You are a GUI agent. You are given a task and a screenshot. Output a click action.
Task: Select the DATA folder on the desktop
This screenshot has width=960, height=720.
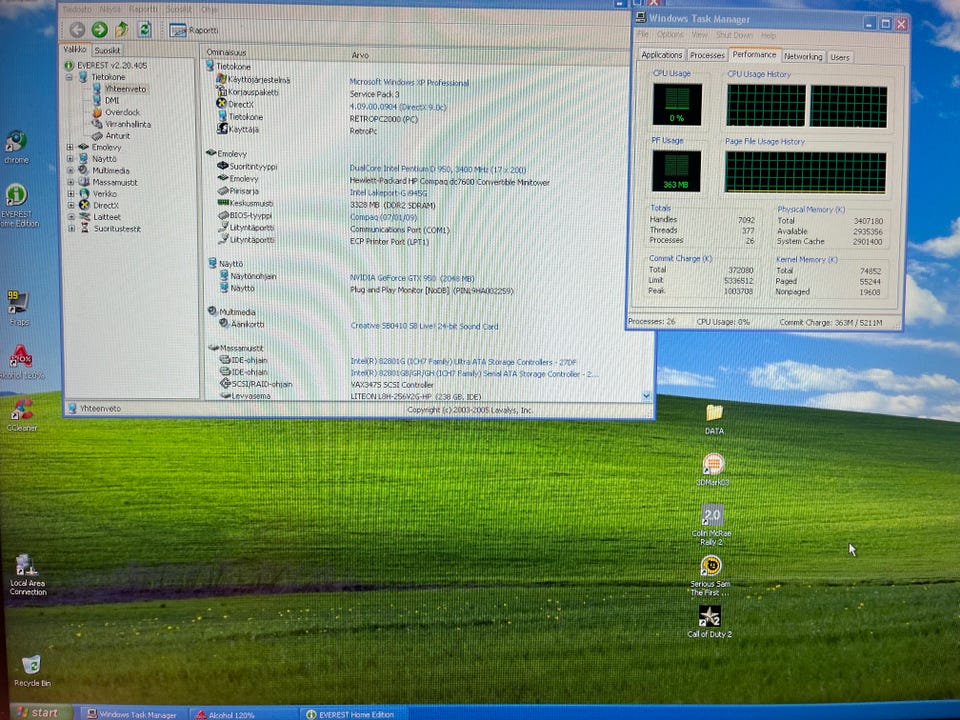pyautogui.click(x=714, y=419)
